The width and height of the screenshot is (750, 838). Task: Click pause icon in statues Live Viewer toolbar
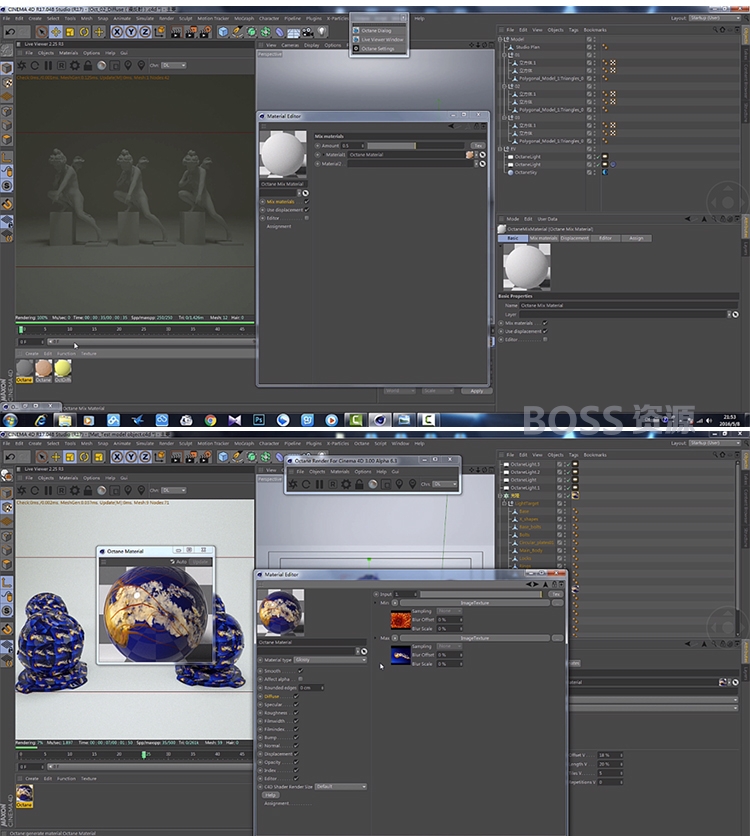point(48,65)
